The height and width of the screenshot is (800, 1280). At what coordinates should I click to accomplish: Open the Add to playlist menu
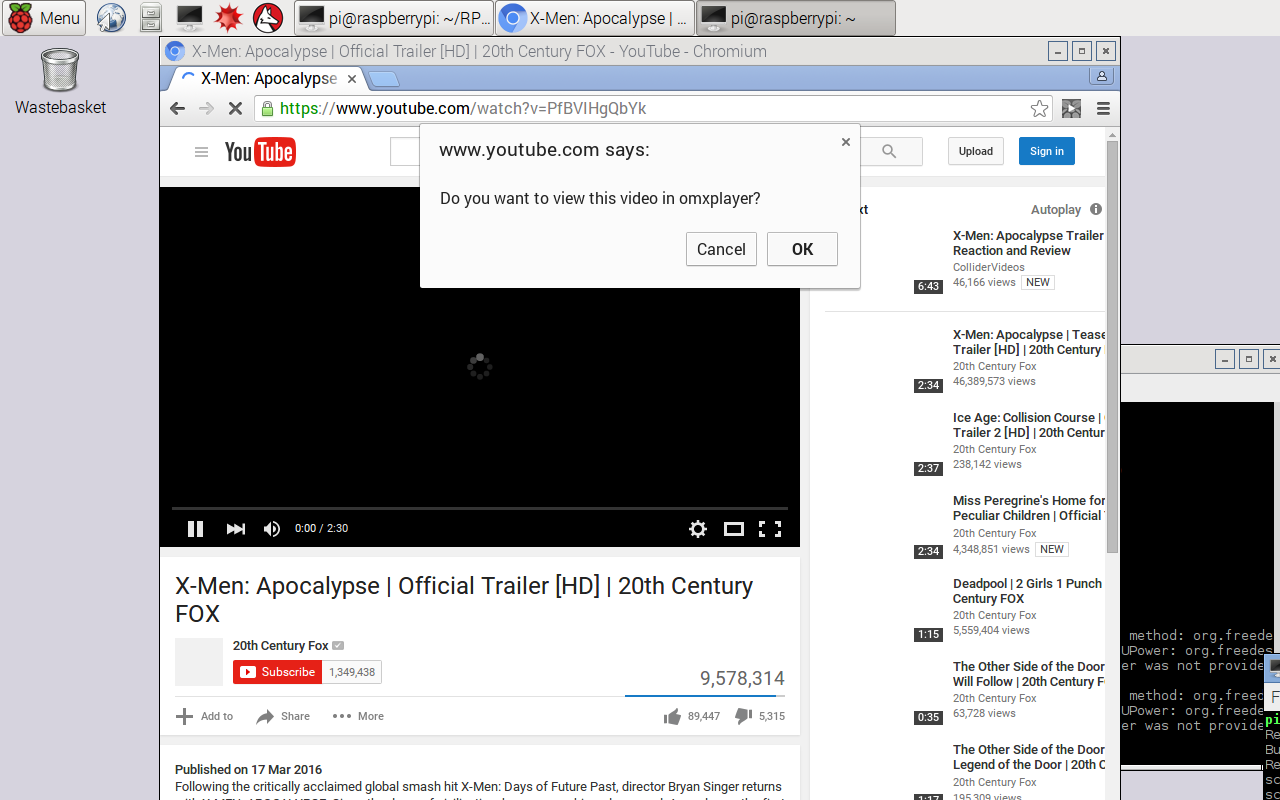tap(203, 716)
